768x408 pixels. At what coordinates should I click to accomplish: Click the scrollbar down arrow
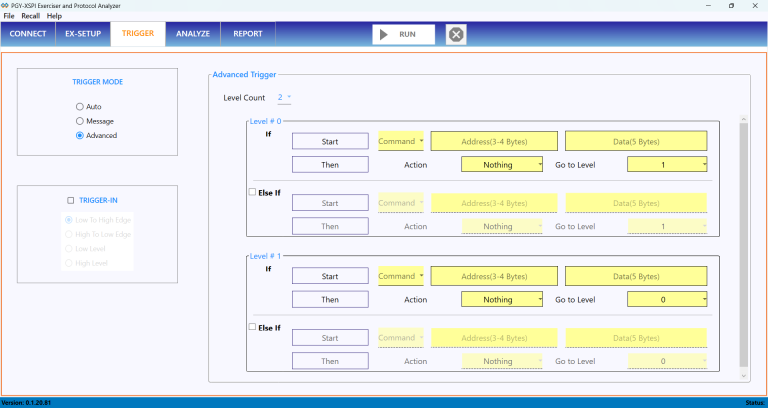click(744, 376)
